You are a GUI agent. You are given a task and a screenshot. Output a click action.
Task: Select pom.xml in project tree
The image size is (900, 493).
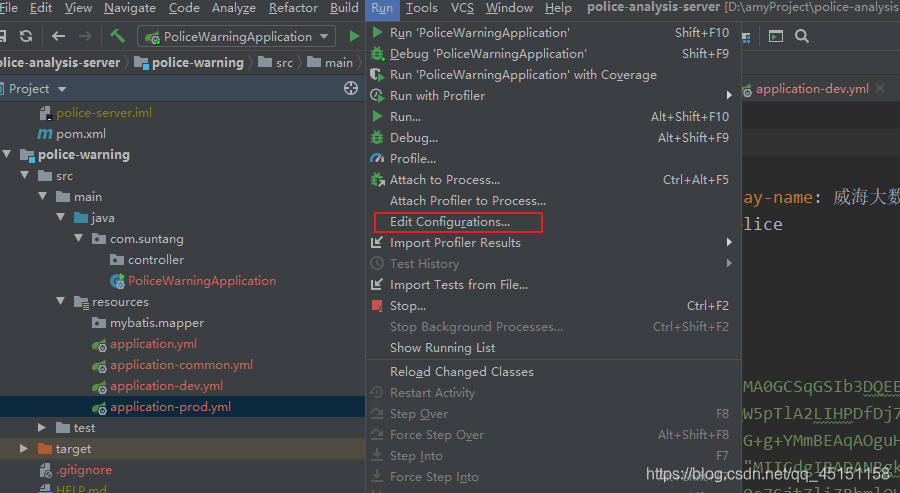(80, 134)
